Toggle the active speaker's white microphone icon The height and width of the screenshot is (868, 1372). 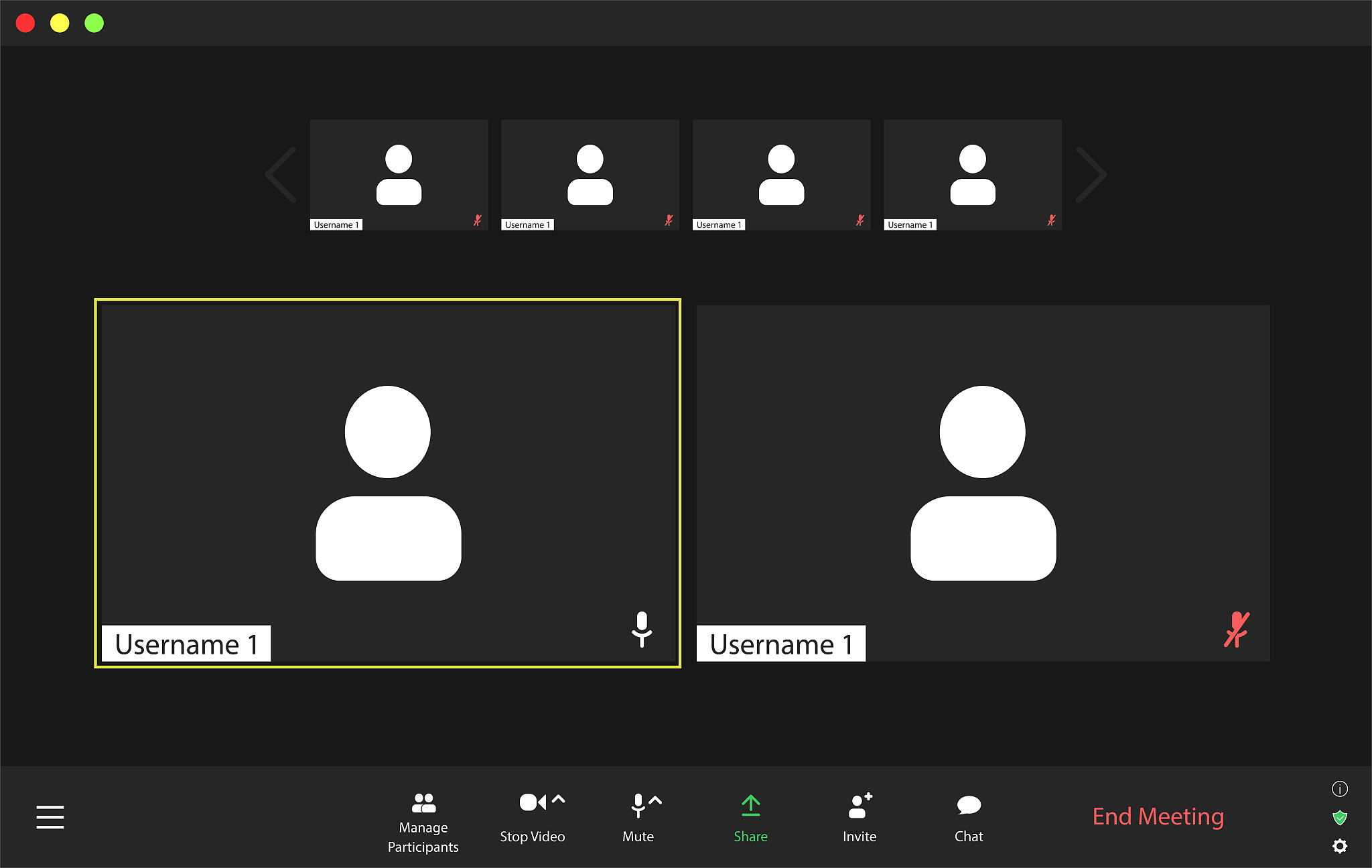(642, 629)
